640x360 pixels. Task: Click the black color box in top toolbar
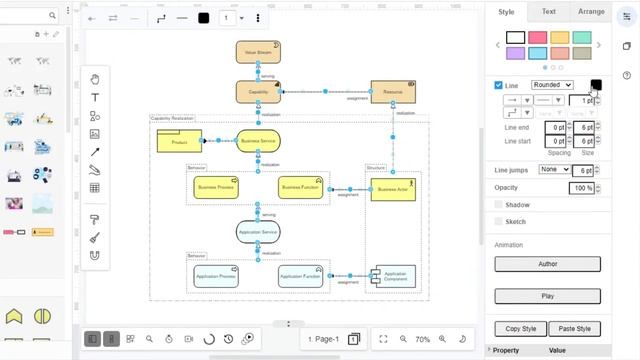click(x=204, y=18)
